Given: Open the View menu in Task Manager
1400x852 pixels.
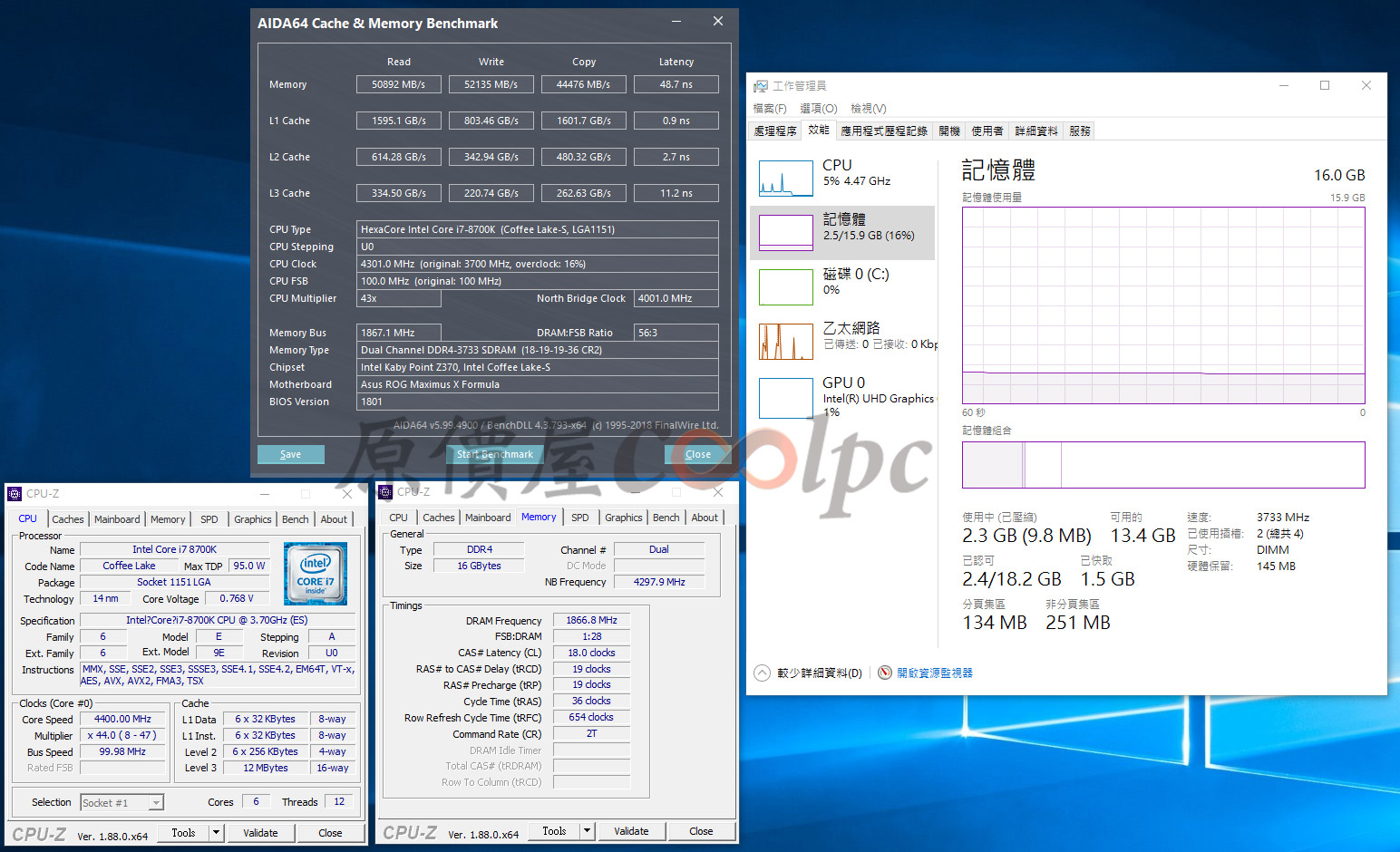Looking at the screenshot, I should pyautogui.click(x=869, y=108).
